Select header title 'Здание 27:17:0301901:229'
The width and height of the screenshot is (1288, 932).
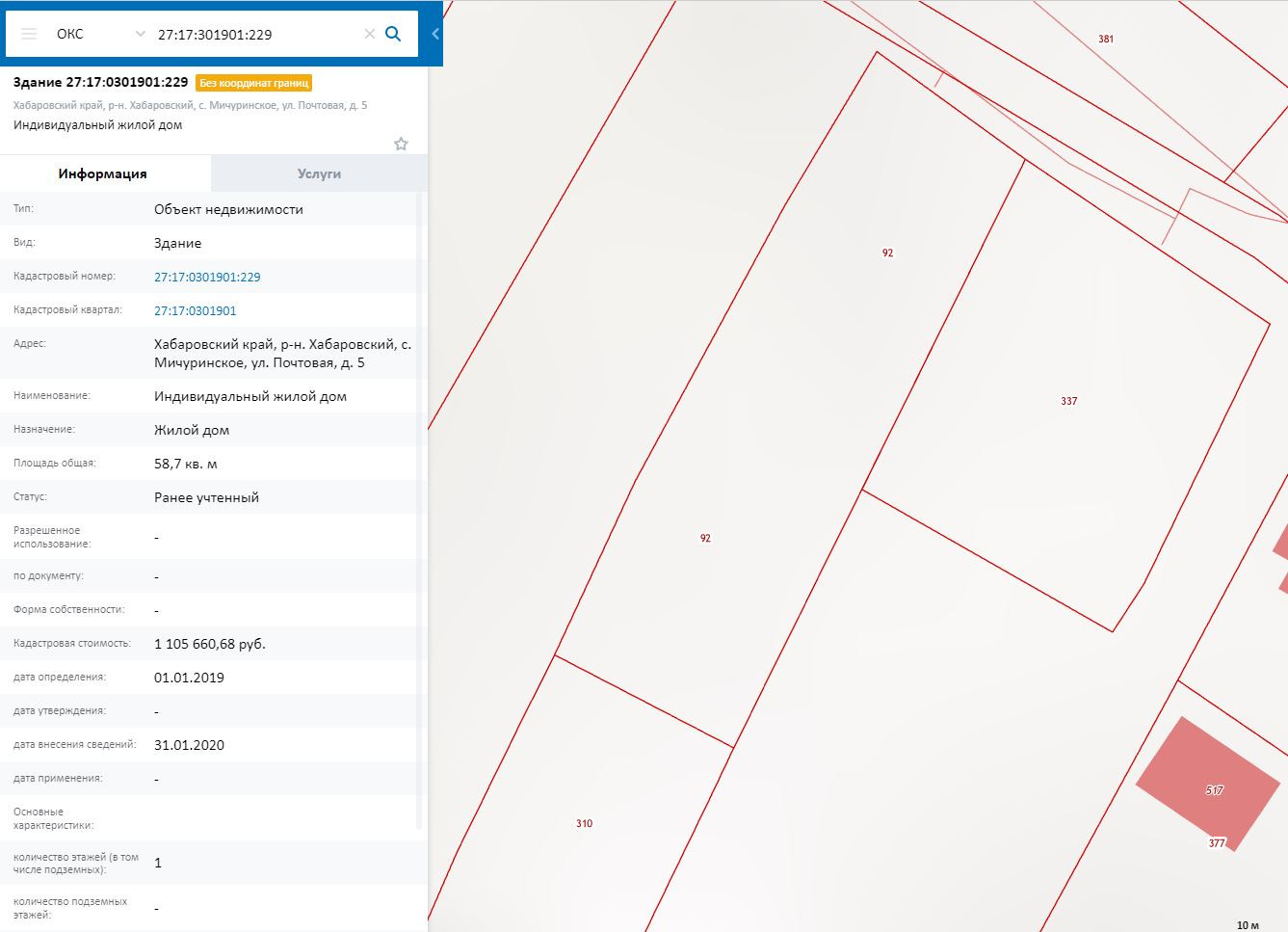click(x=100, y=82)
